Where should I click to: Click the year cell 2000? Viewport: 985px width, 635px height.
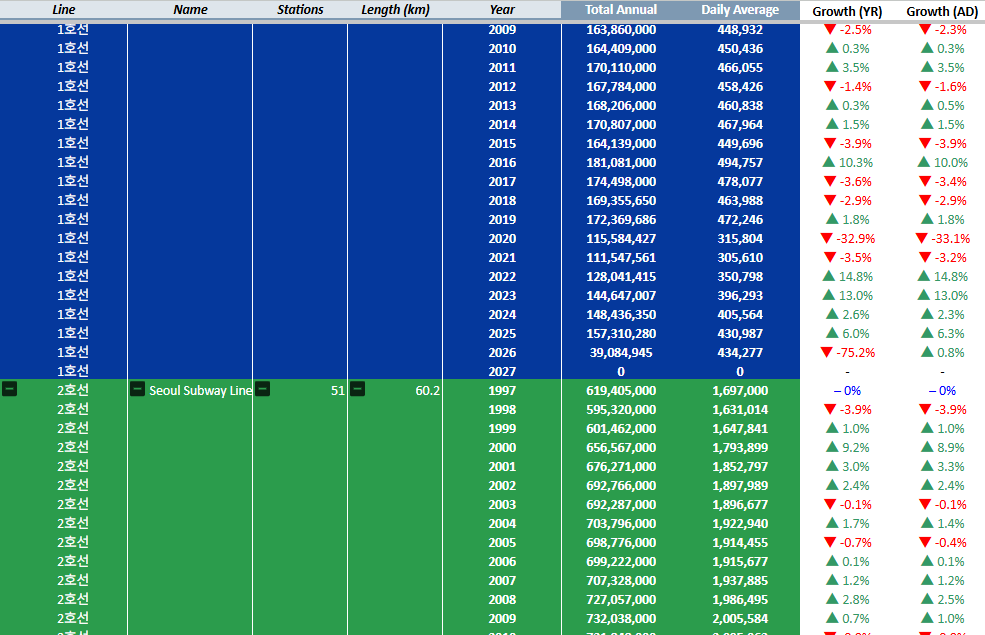pyautogui.click(x=502, y=447)
